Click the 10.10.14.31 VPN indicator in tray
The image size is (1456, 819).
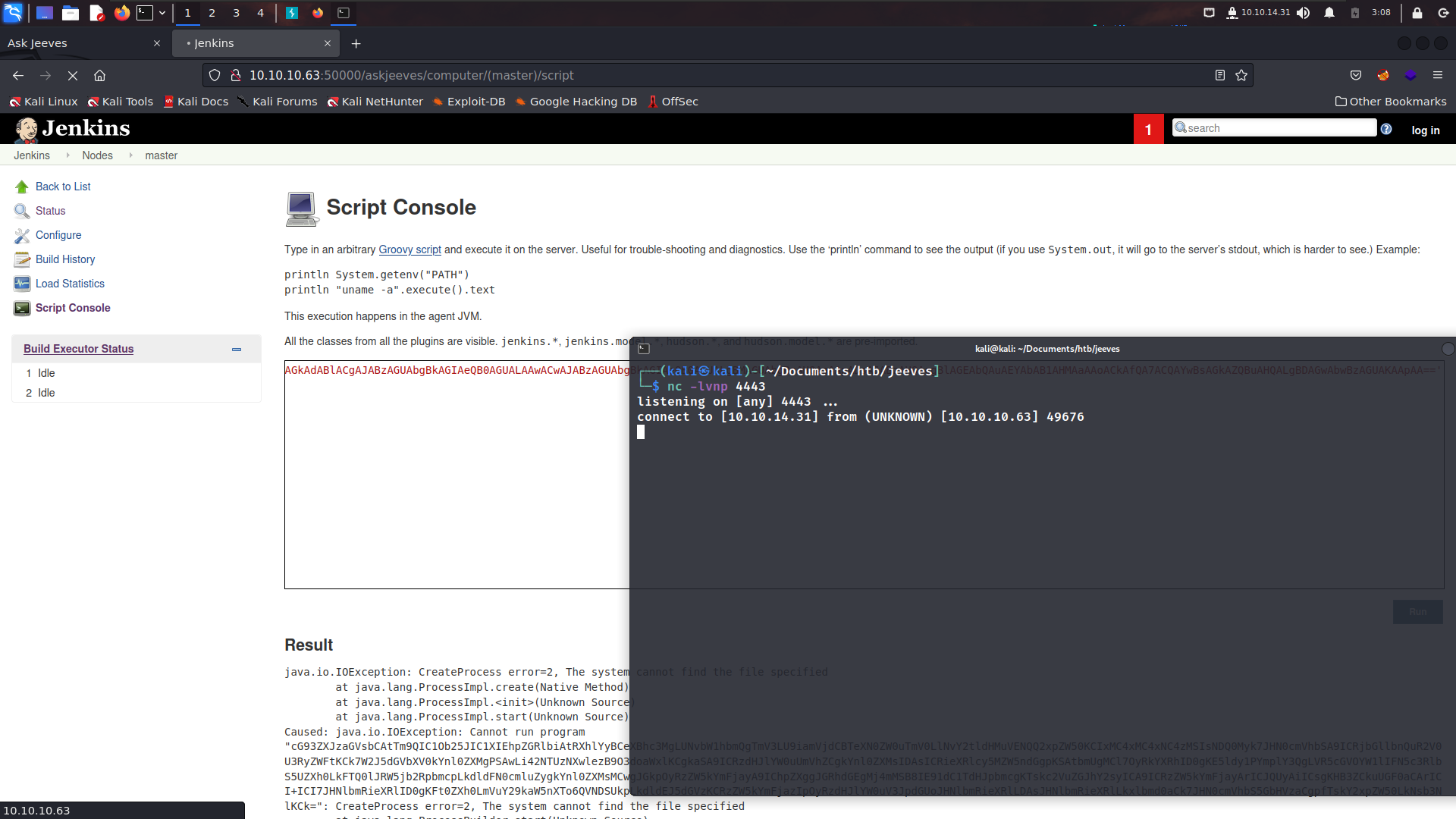[1258, 12]
